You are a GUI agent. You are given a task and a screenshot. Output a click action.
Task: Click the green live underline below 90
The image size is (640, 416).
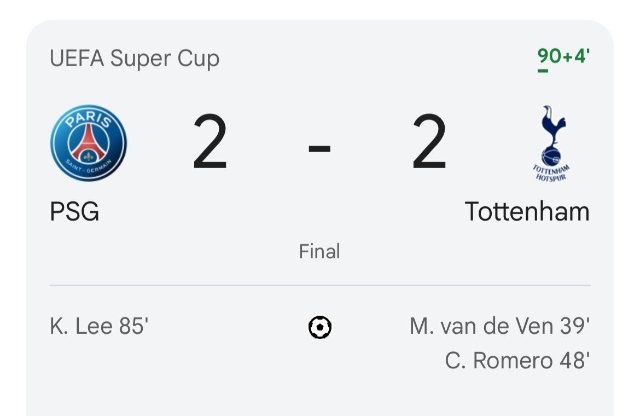[543, 71]
